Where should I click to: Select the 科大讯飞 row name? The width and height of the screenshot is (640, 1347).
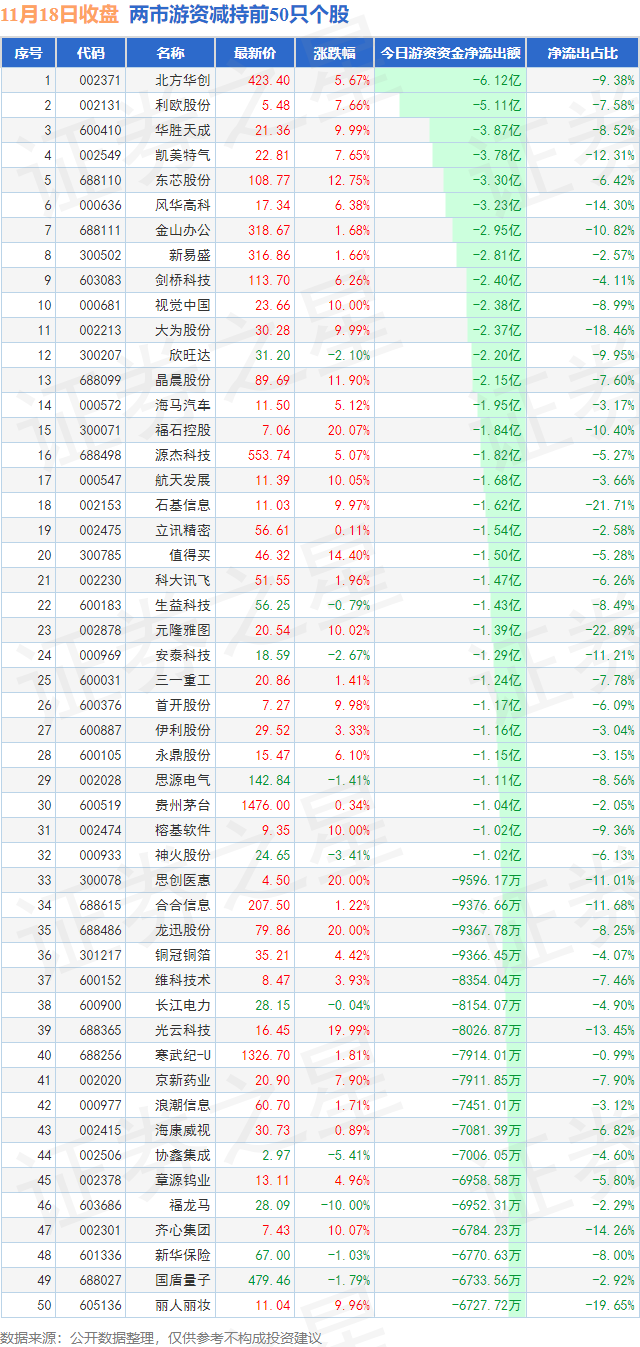tap(183, 580)
